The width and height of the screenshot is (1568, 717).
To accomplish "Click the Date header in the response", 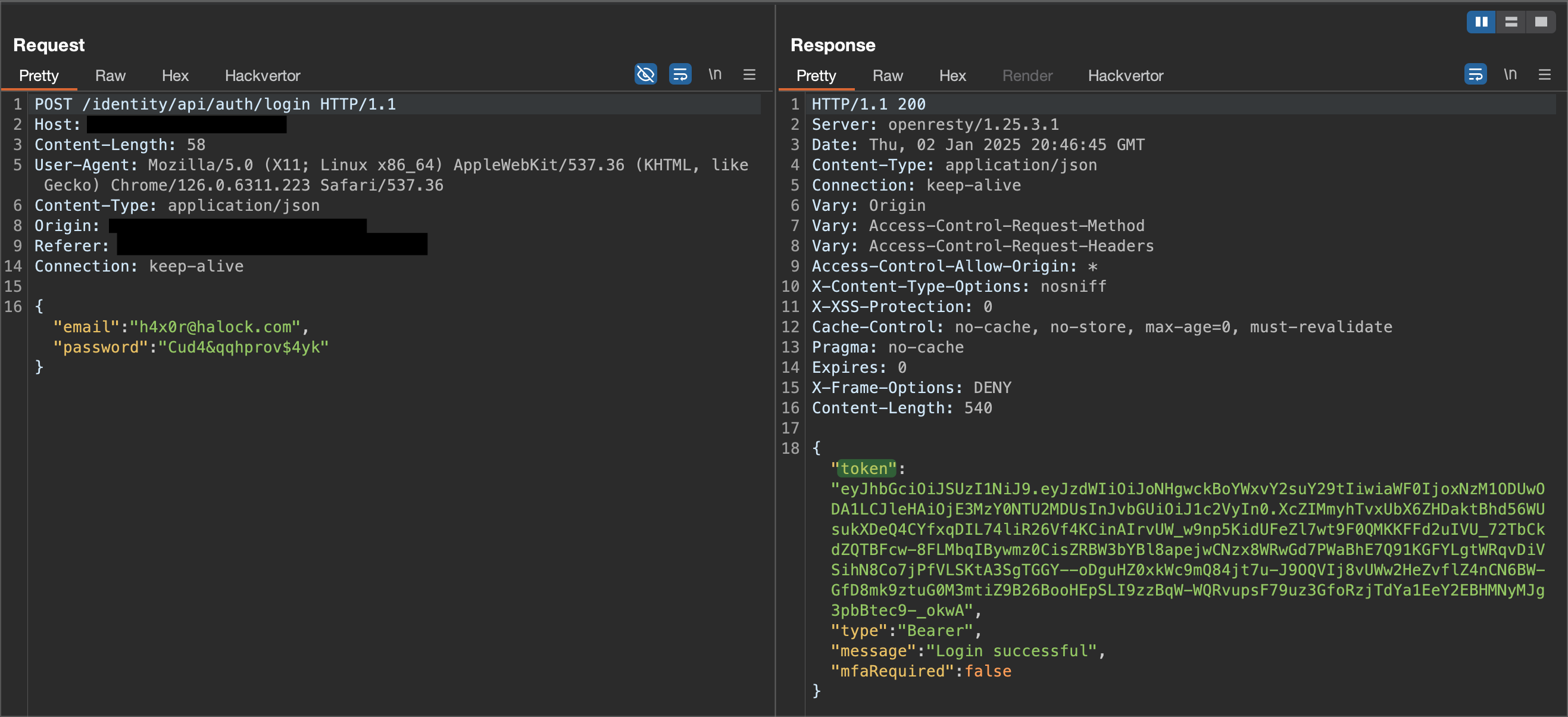I will (978, 144).
